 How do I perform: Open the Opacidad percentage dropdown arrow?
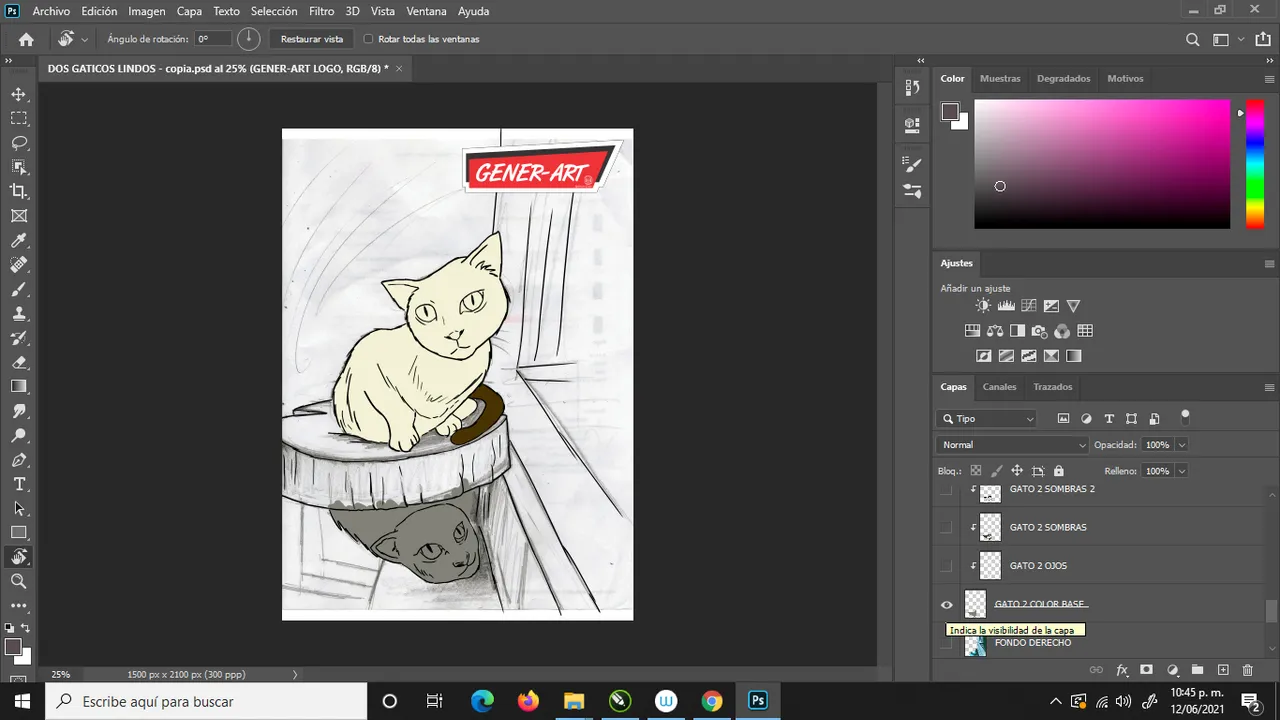(x=1182, y=445)
